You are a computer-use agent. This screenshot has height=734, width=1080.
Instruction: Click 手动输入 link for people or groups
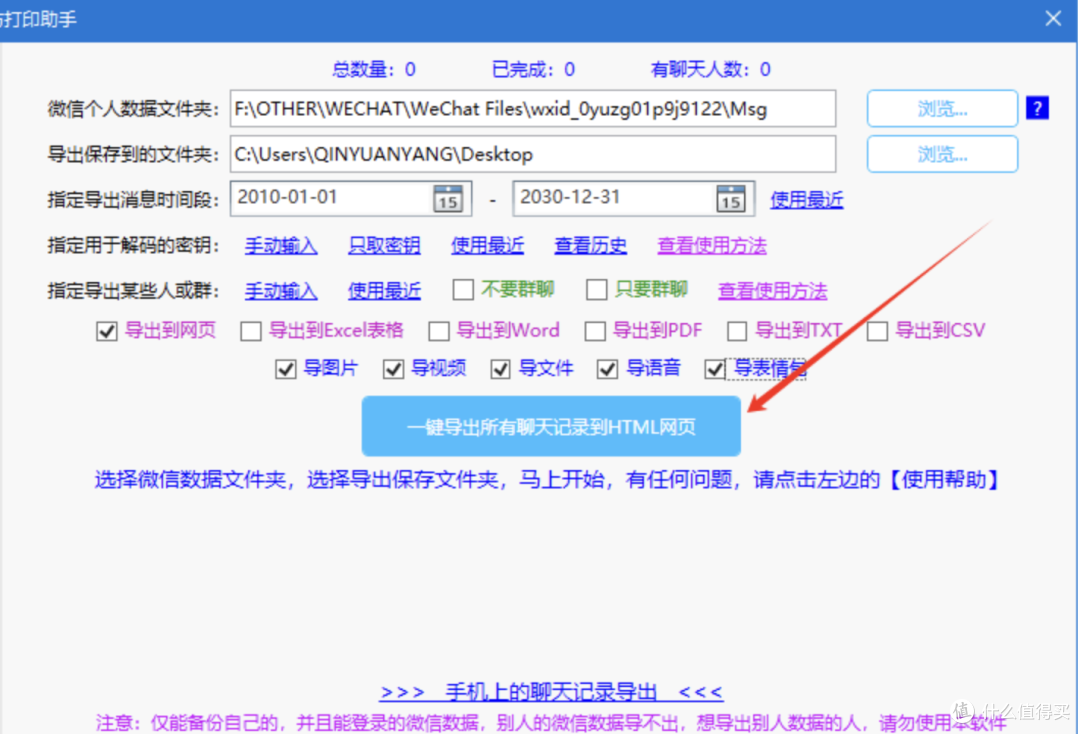click(x=281, y=291)
